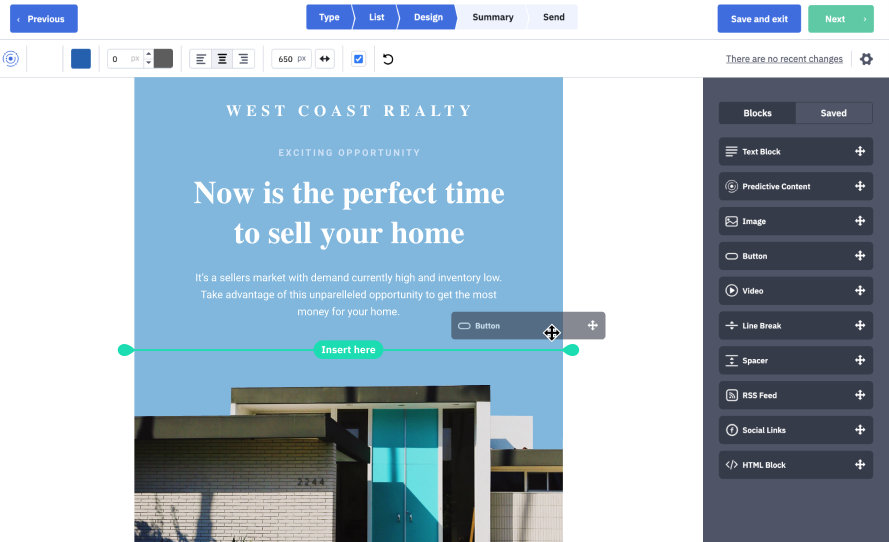Screen dimensions: 889x542
Task: Select the RSS Feed block
Action: click(x=796, y=395)
